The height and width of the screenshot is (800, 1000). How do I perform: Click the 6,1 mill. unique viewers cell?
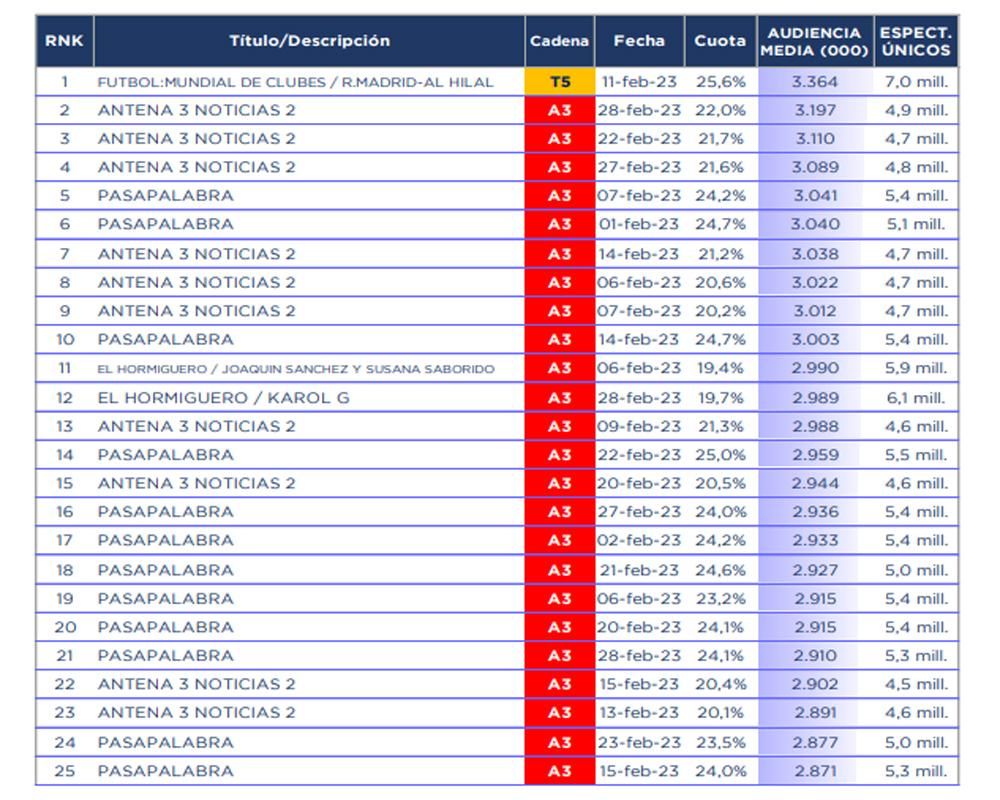click(916, 398)
